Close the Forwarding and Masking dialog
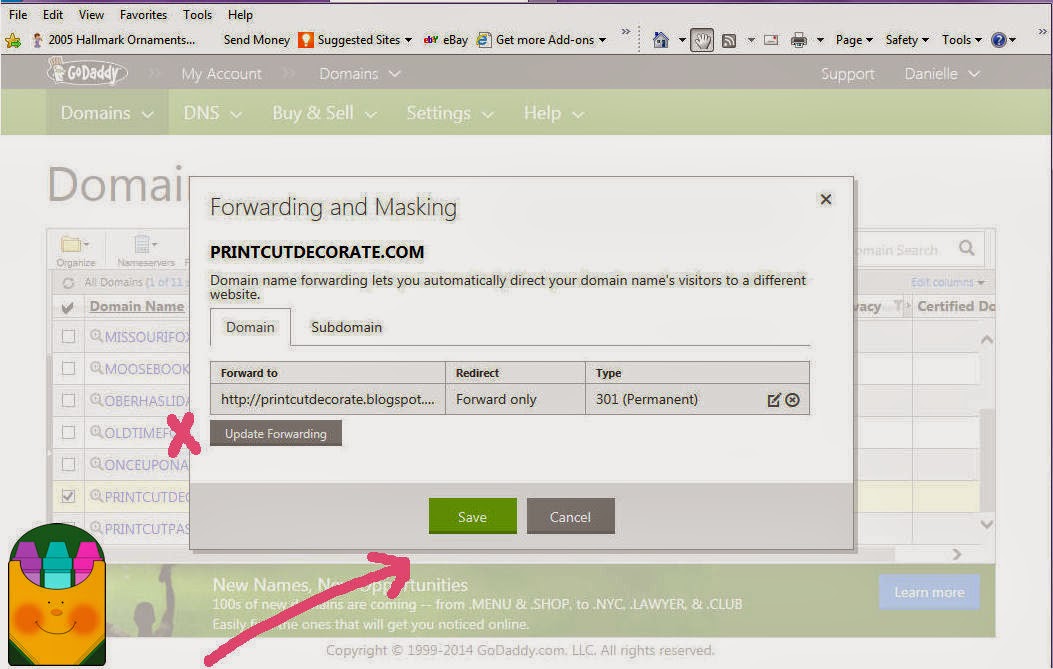This screenshot has height=669, width=1053. pos(826,199)
